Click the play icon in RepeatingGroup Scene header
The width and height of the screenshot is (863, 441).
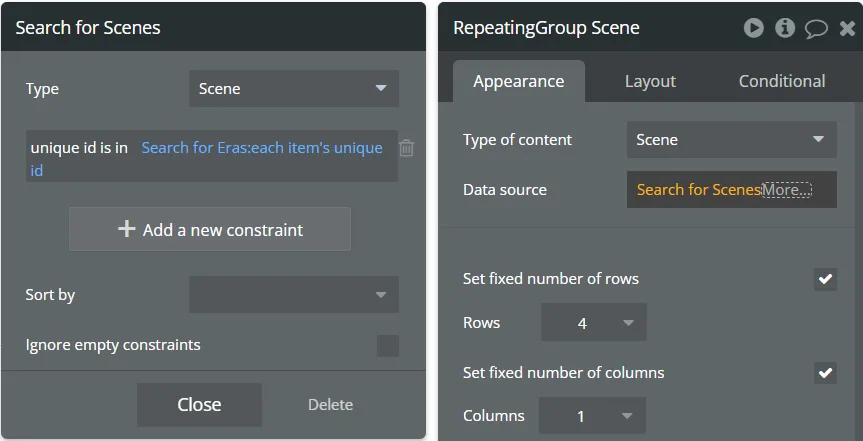753,28
